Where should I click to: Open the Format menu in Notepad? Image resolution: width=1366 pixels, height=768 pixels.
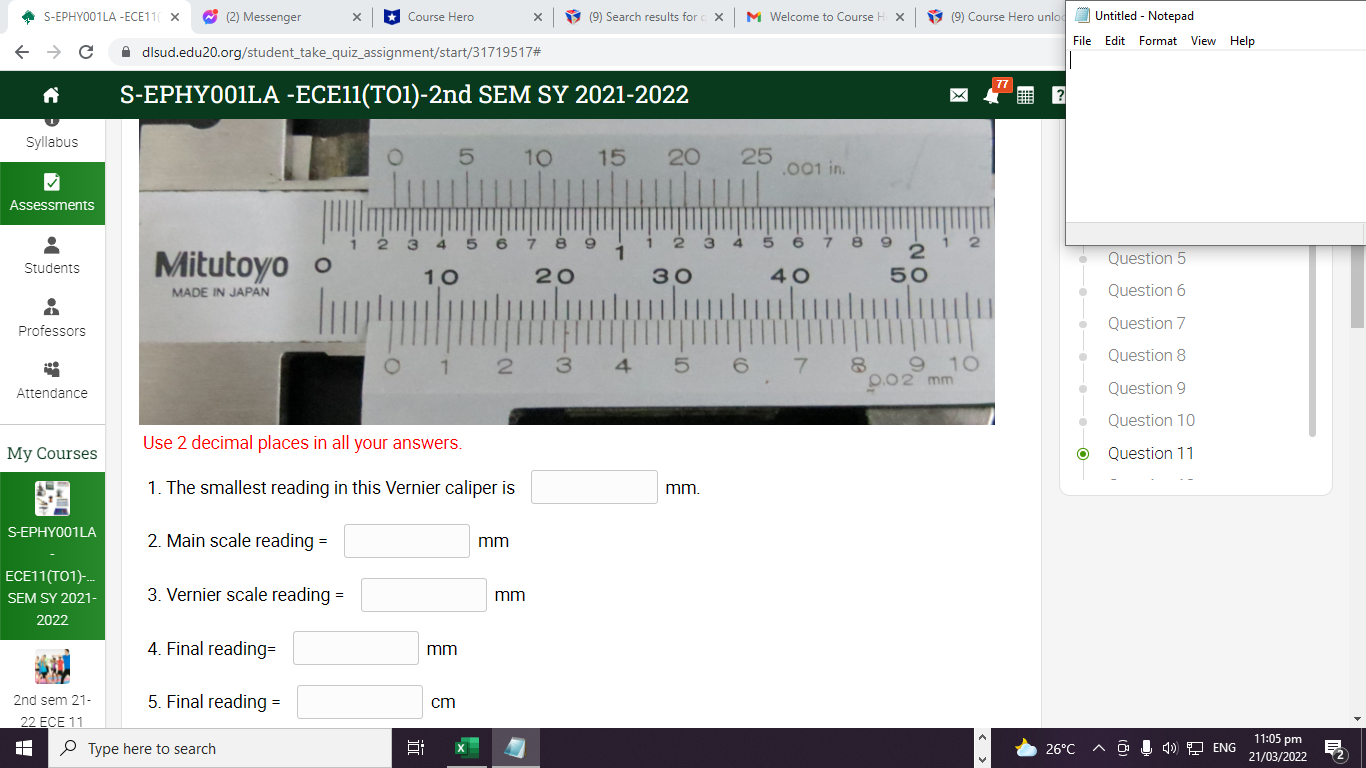click(x=1157, y=41)
